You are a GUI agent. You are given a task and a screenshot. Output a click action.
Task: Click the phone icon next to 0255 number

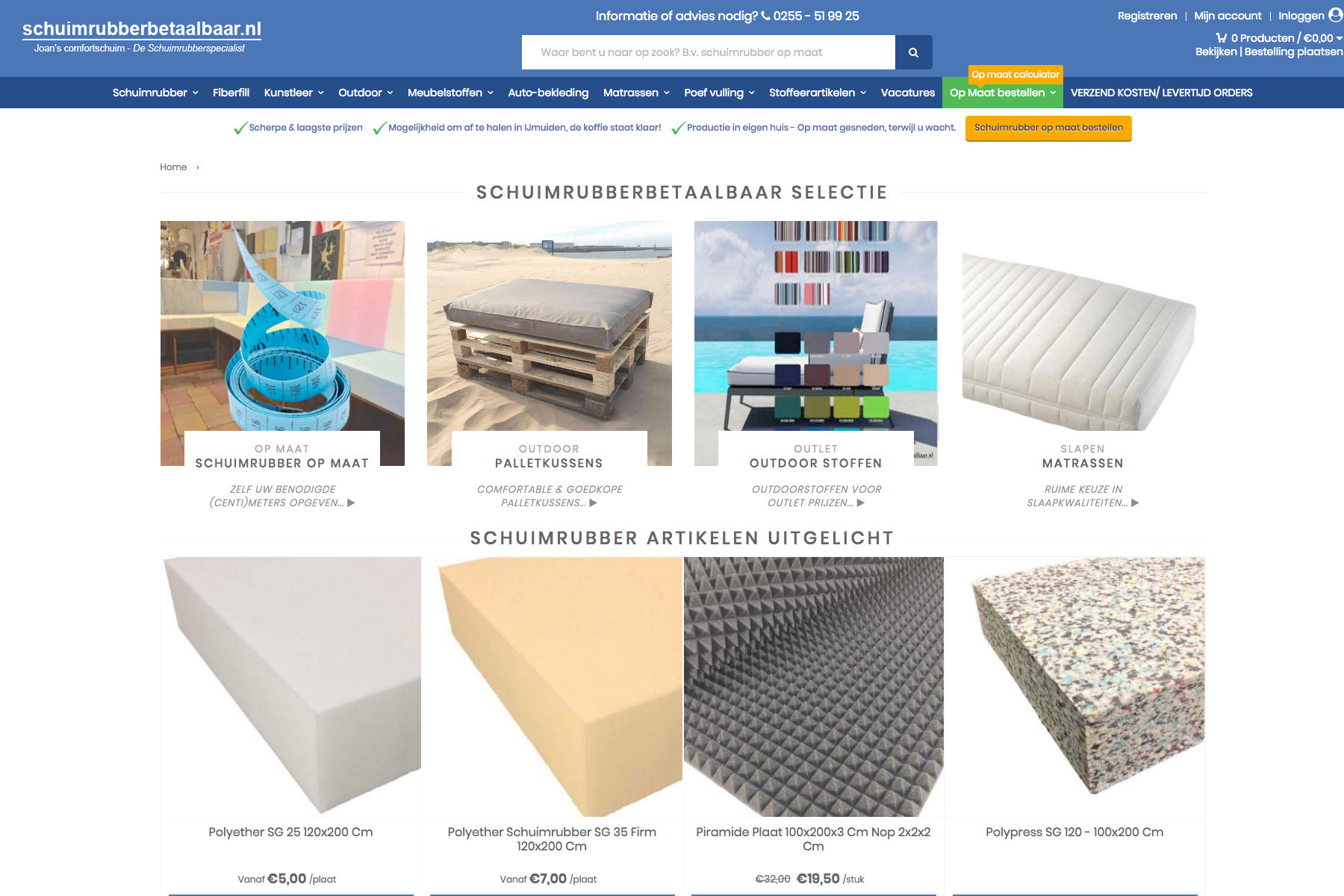pos(765,16)
